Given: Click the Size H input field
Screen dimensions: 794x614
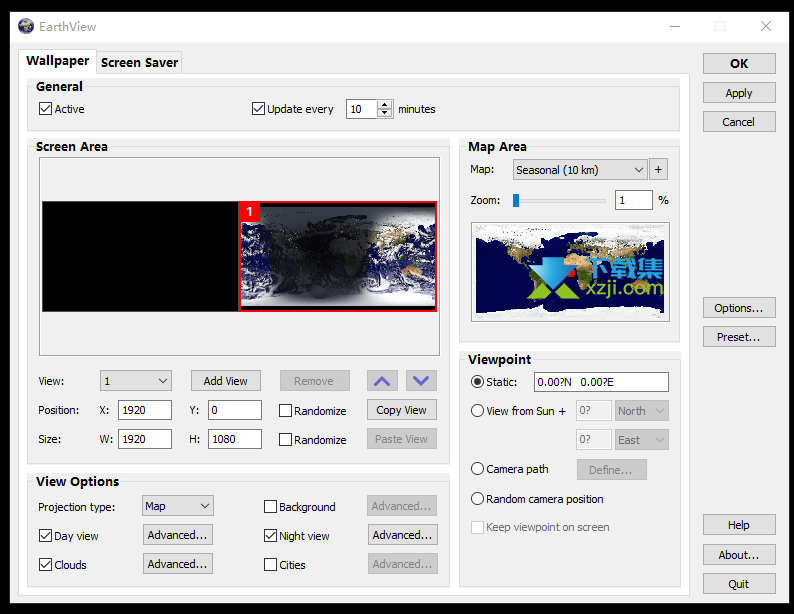Looking at the screenshot, I should (235, 439).
